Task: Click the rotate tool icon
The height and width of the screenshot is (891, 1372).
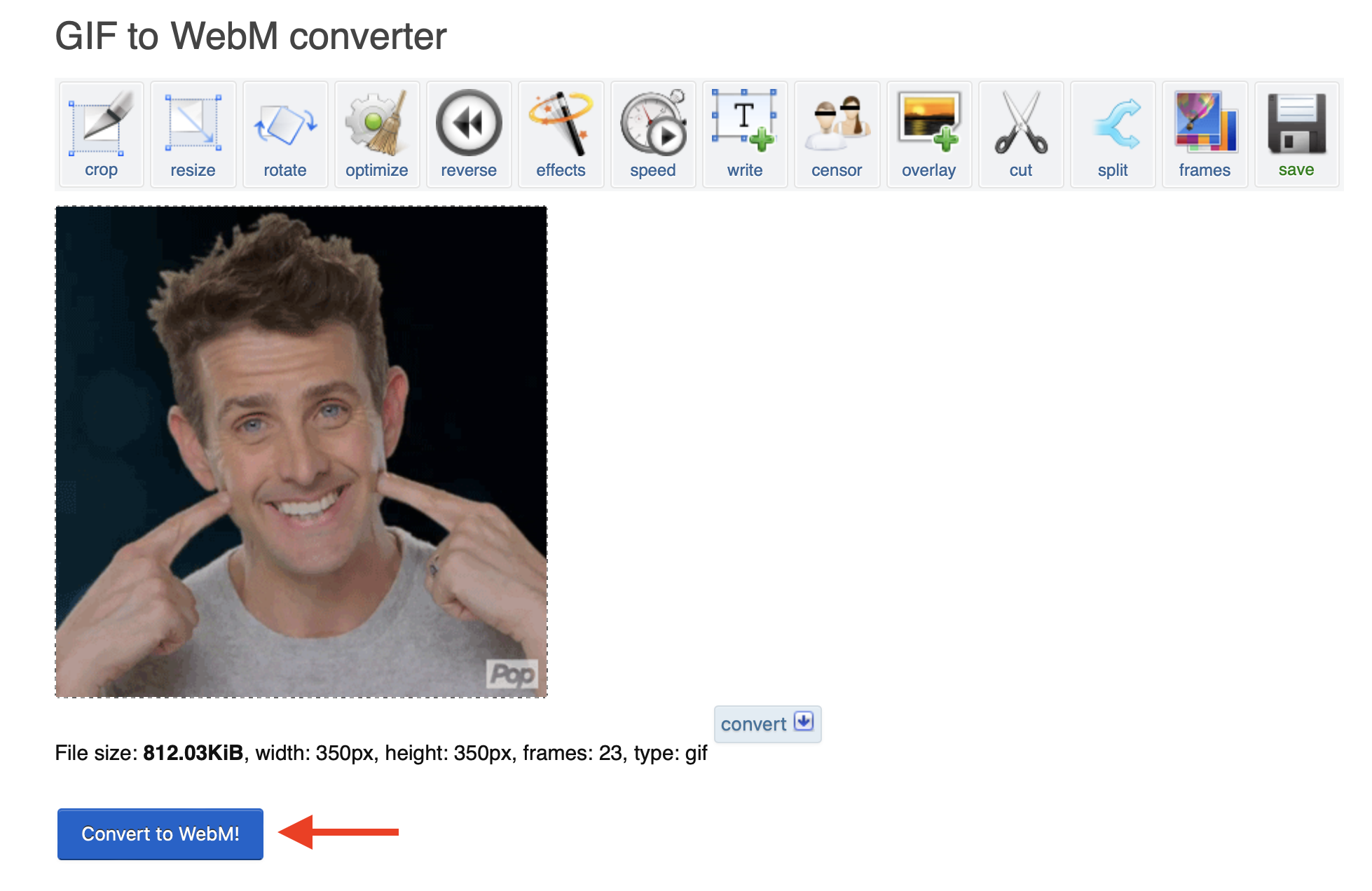Action: [x=284, y=123]
